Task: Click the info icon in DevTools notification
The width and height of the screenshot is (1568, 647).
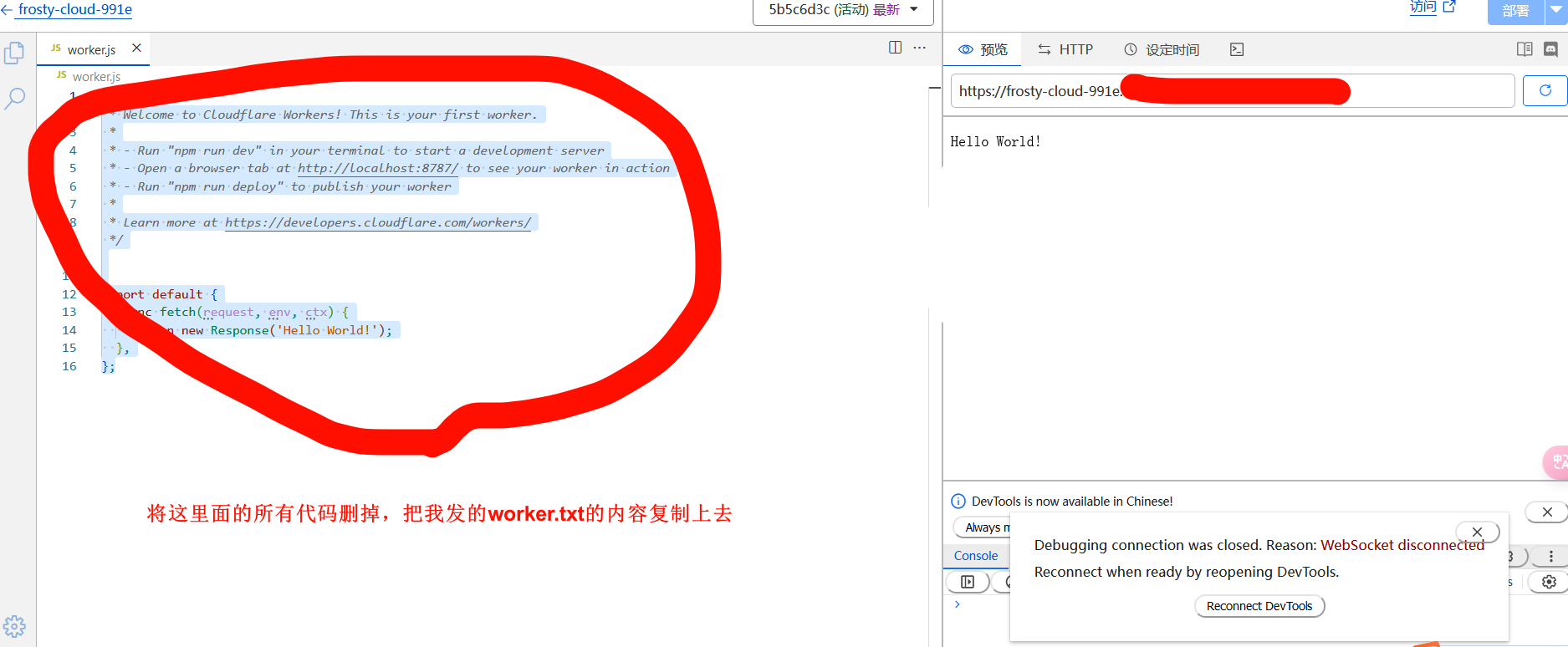Action: coord(958,502)
